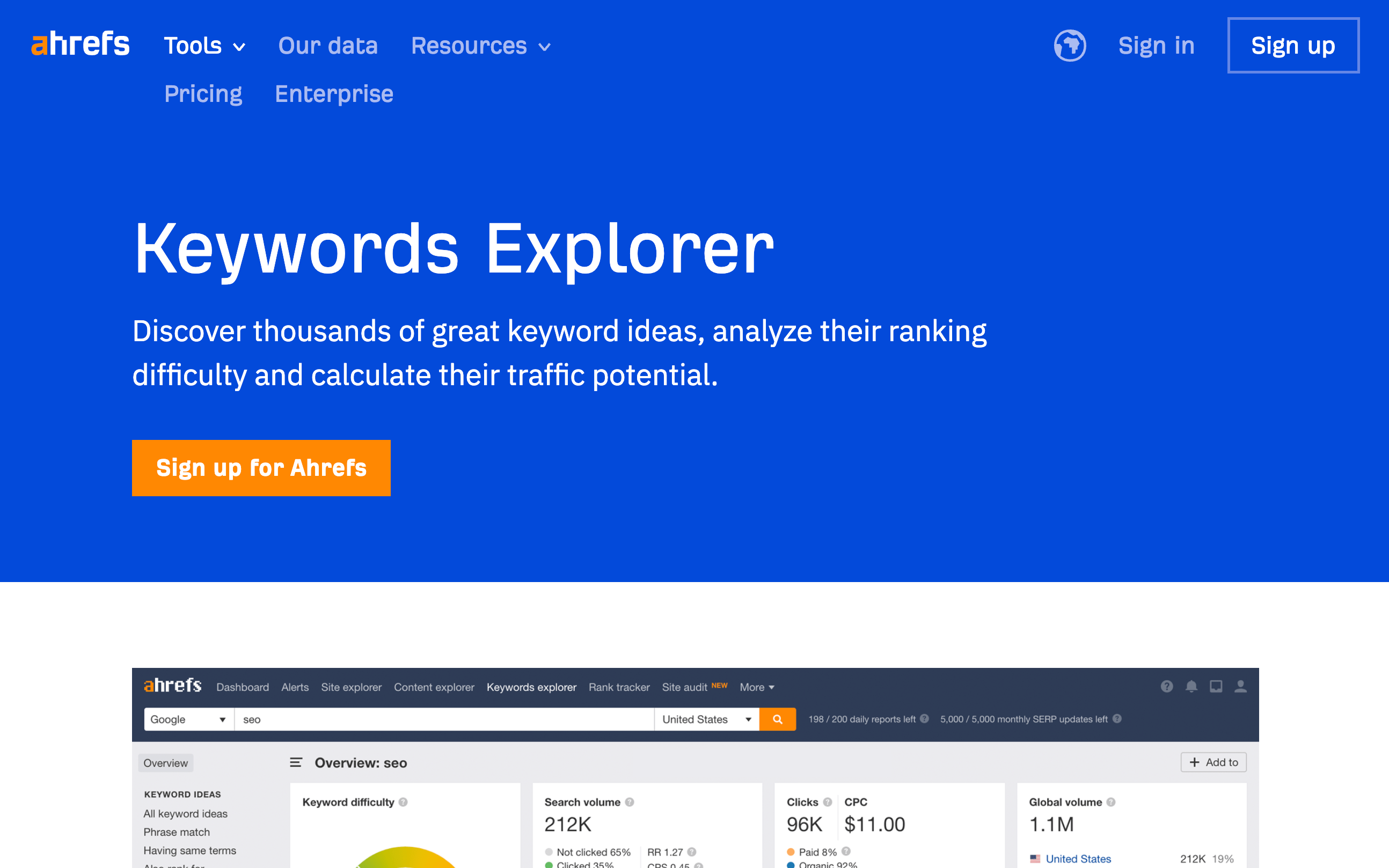1389x868 pixels.
Task: Click the Ahrefs logo inside the app screenshot
Action: click(x=172, y=686)
